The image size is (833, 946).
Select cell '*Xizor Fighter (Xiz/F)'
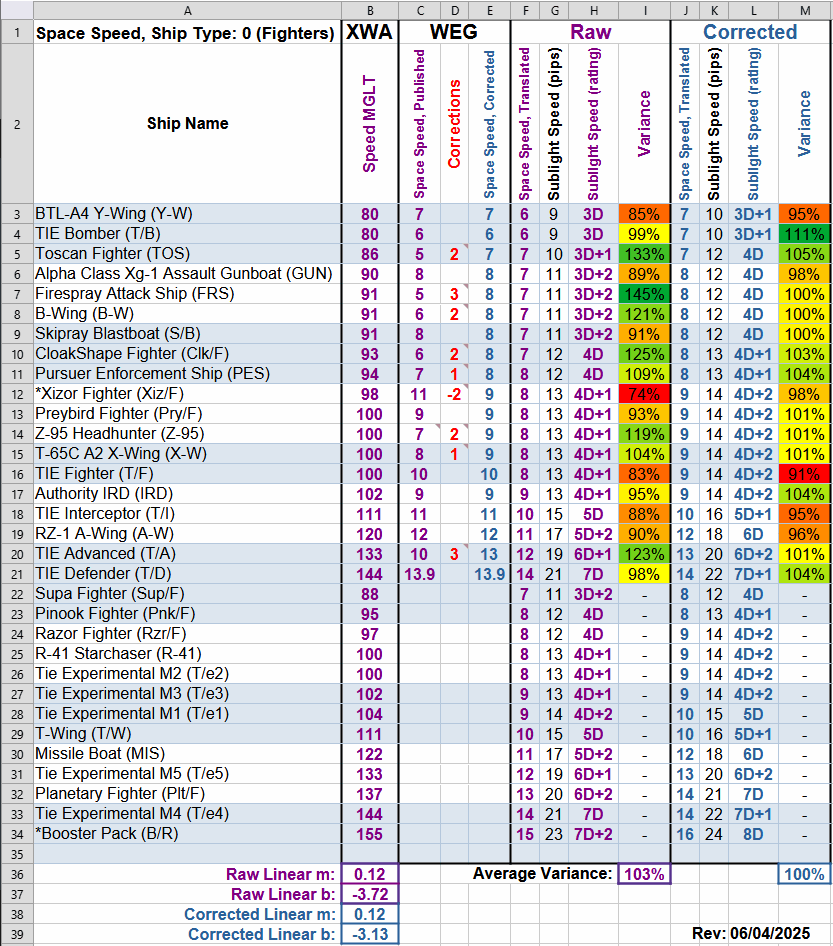(x=188, y=394)
